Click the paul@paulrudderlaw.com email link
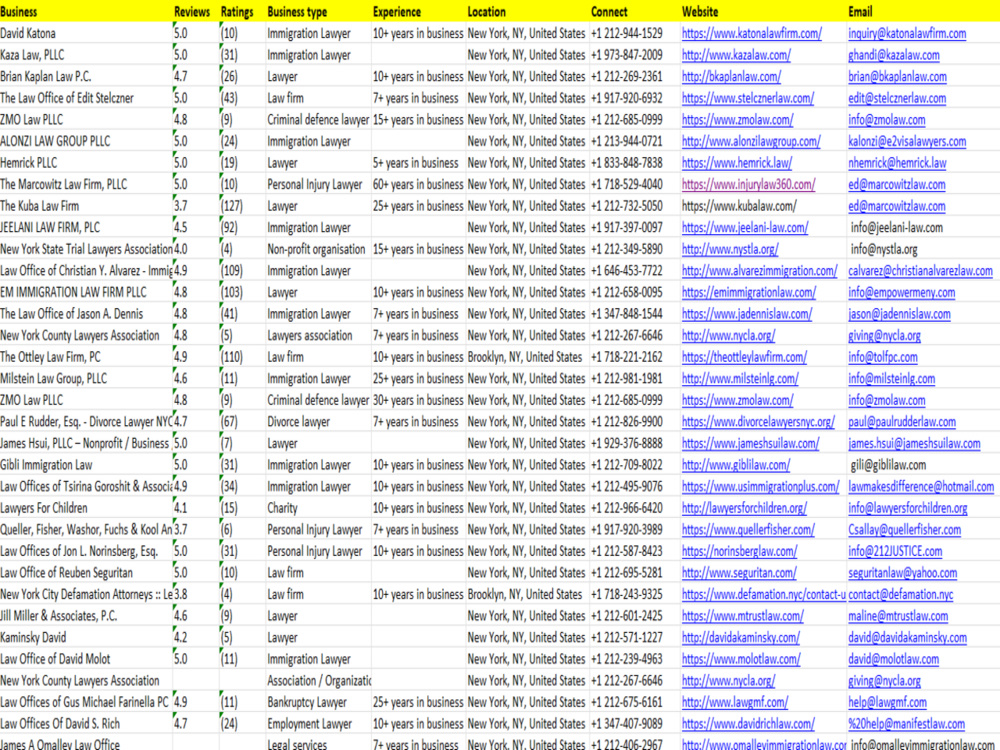 coord(902,422)
